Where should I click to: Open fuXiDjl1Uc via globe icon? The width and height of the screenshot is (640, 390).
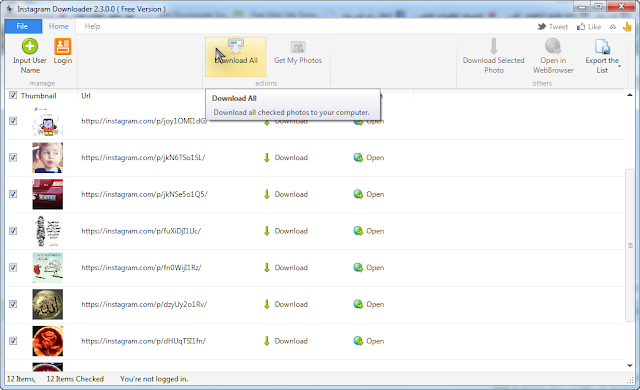pos(358,231)
